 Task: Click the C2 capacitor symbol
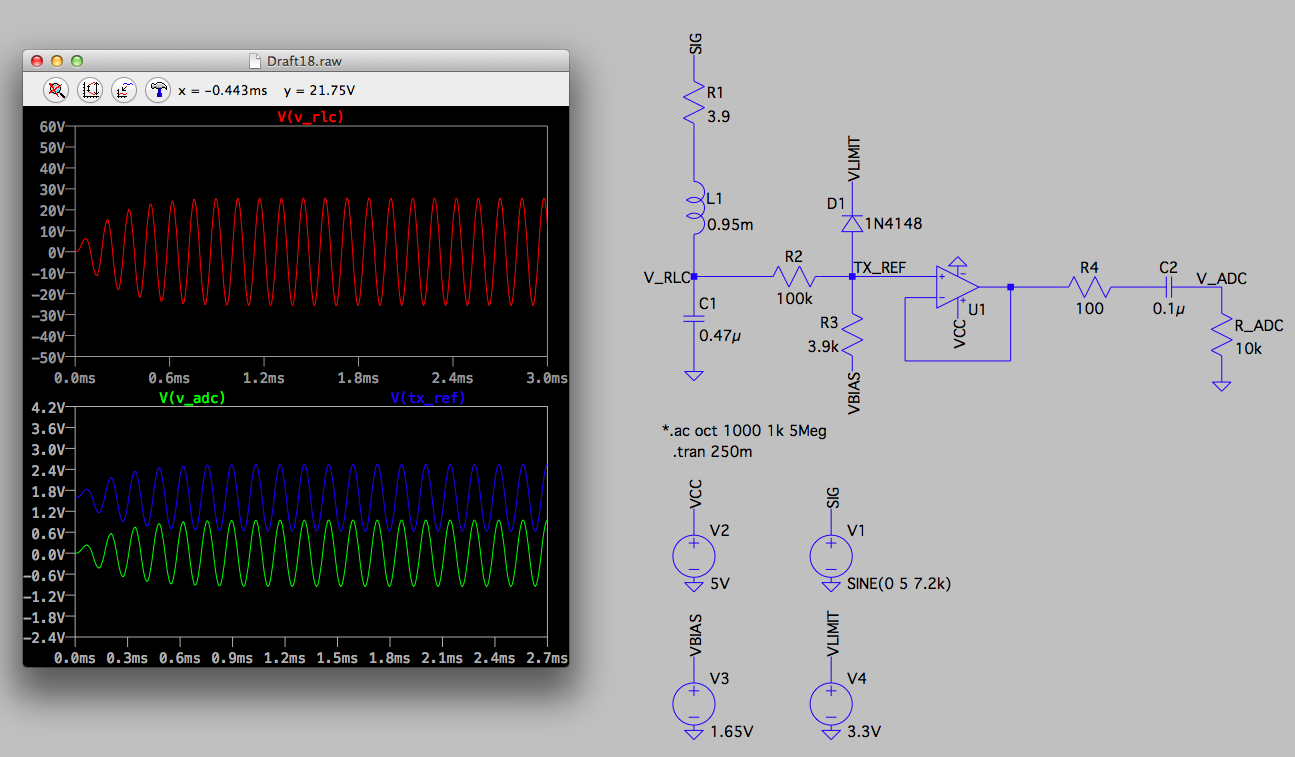click(x=1168, y=287)
